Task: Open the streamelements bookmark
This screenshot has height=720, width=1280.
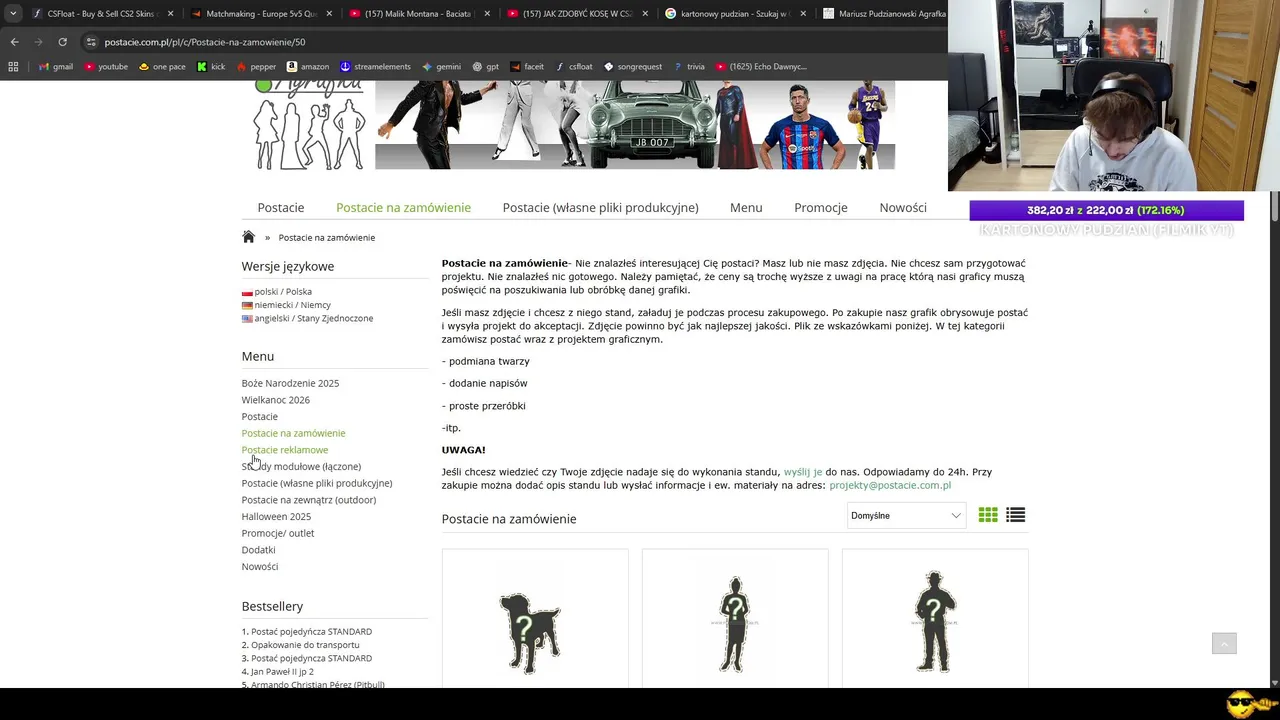Action: pos(375,67)
